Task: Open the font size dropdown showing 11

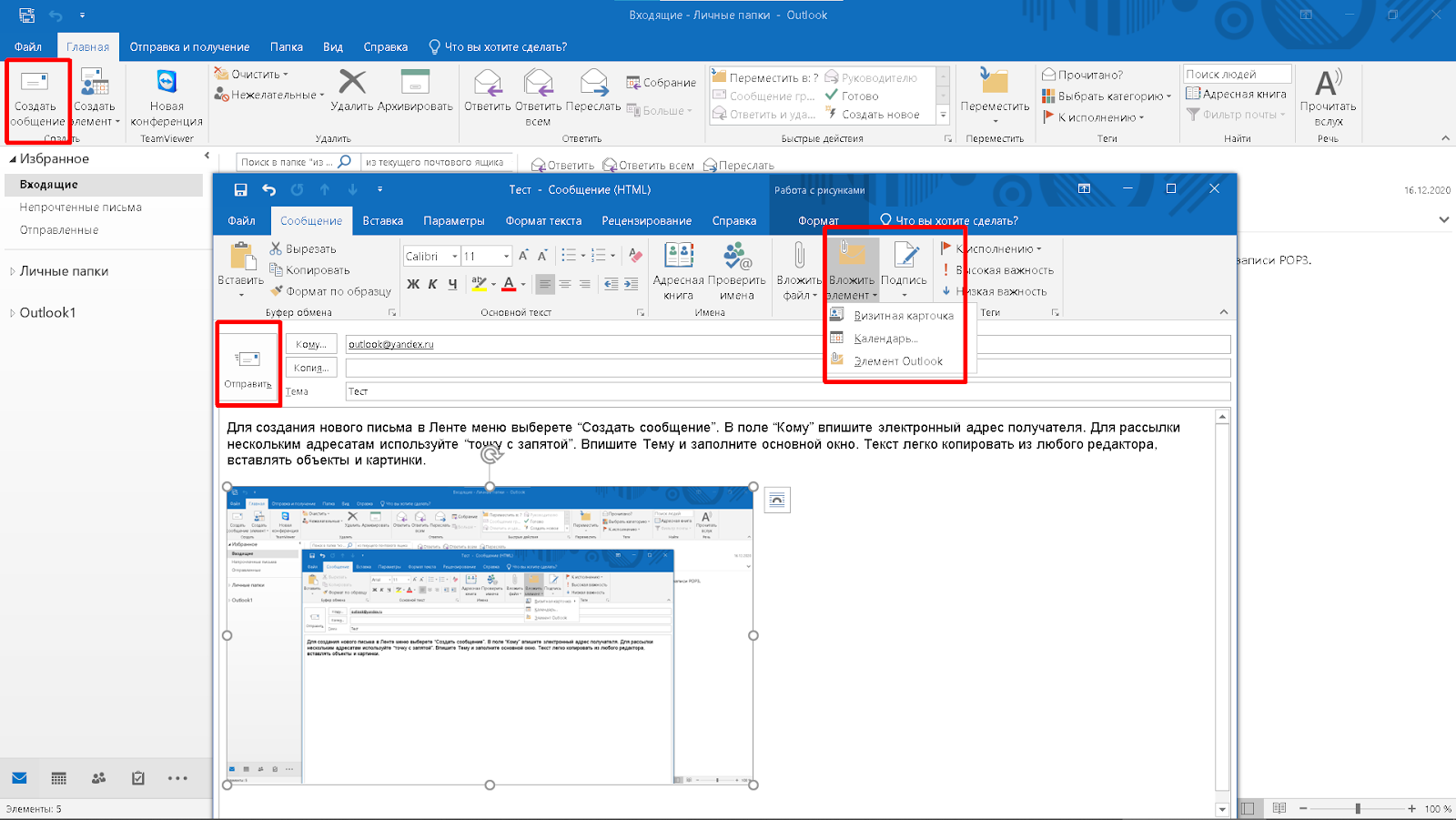Action: point(505,257)
